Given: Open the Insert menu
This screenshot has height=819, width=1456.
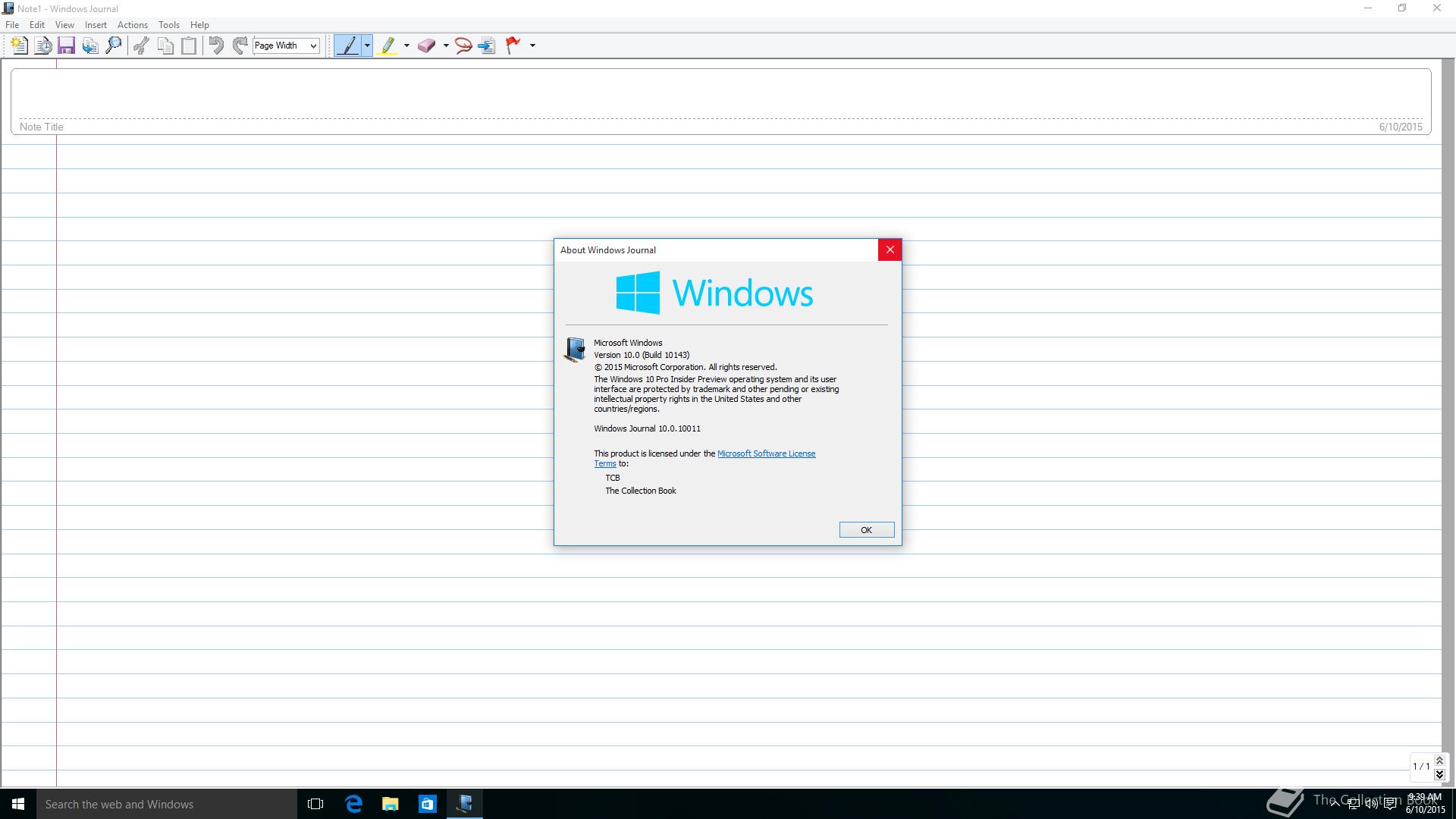Looking at the screenshot, I should 96,25.
